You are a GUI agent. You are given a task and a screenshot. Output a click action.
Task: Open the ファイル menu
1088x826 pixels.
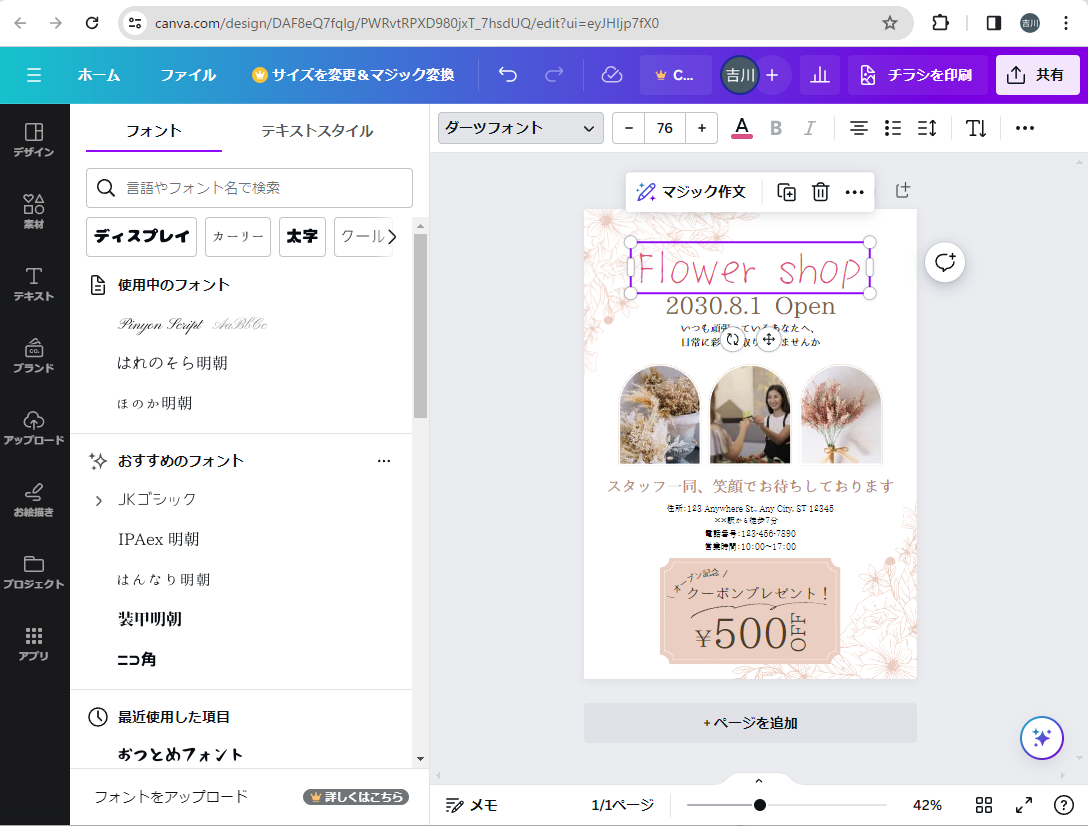click(188, 75)
